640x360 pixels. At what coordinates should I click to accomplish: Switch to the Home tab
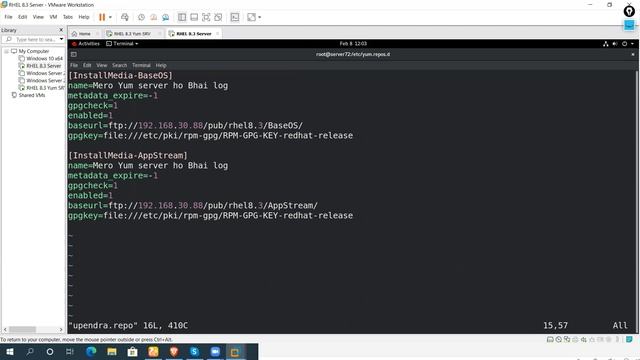pyautogui.click(x=84, y=33)
